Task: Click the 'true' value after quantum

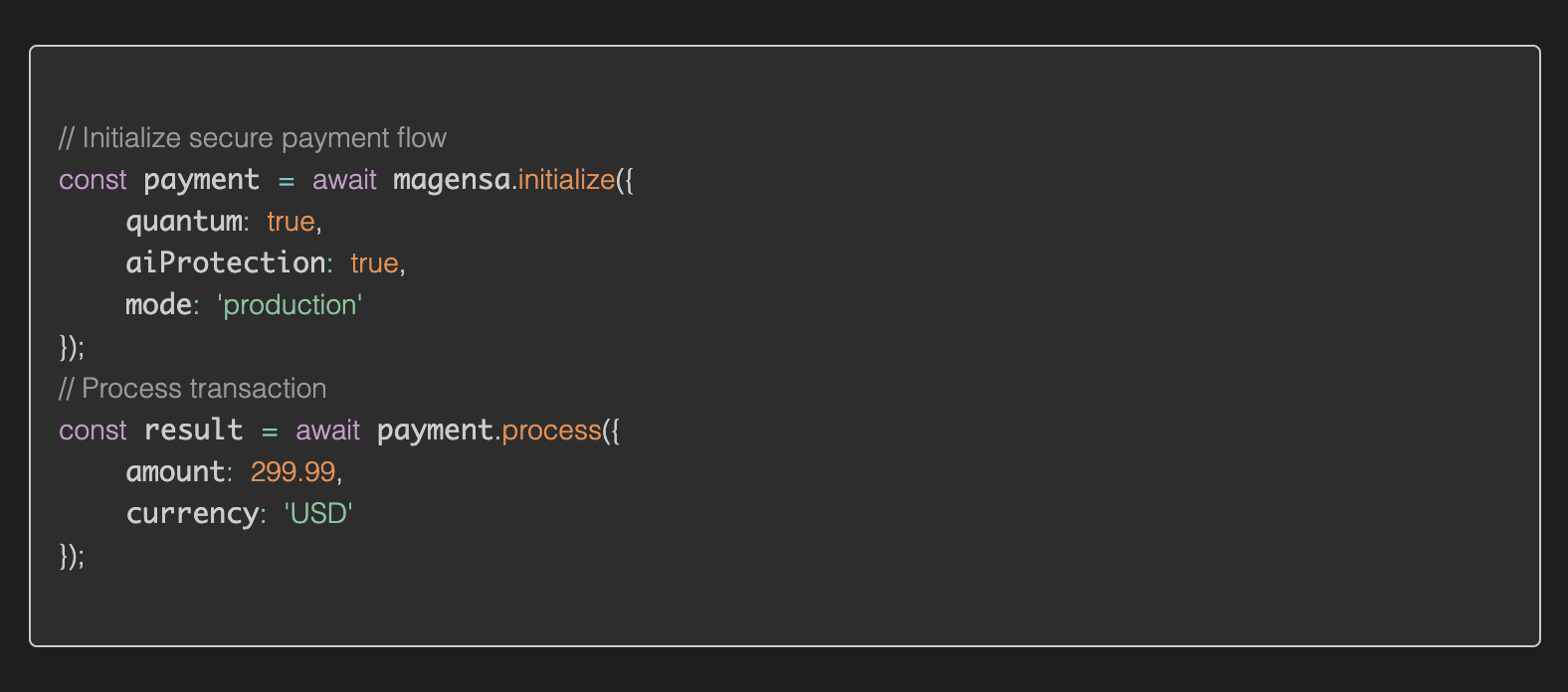Action: tap(291, 222)
